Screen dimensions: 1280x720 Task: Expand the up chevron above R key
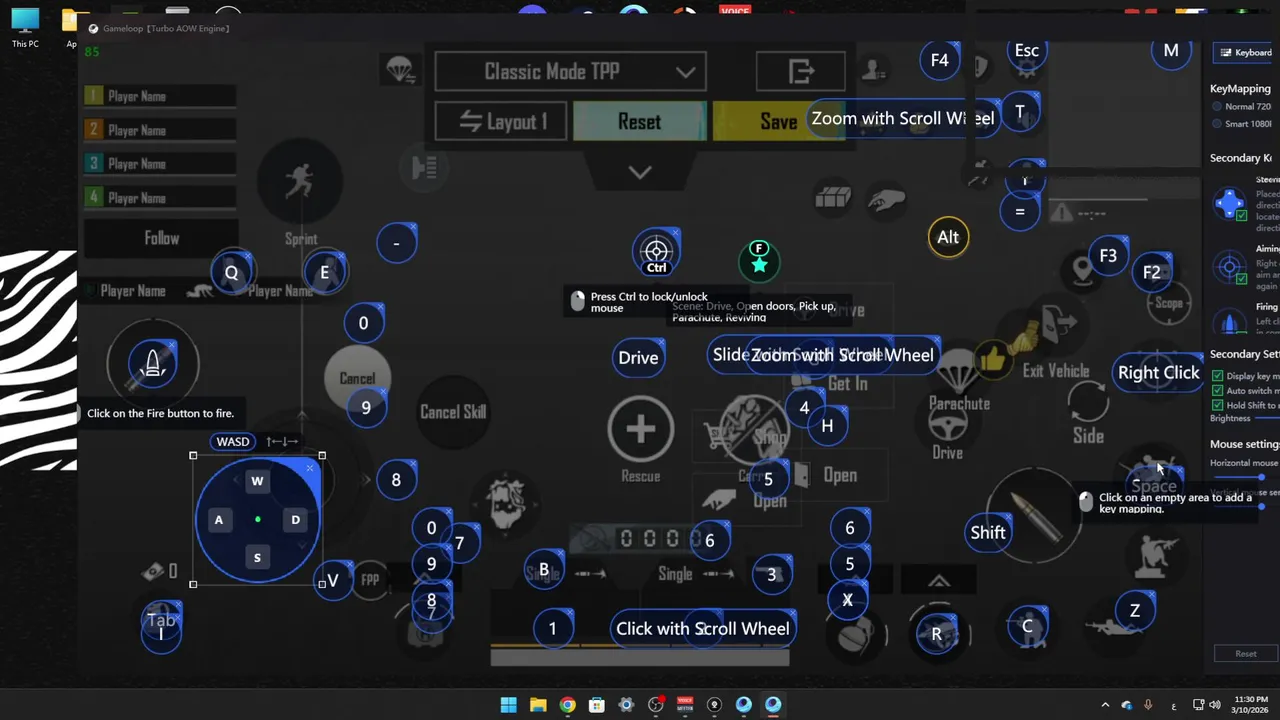(x=938, y=581)
